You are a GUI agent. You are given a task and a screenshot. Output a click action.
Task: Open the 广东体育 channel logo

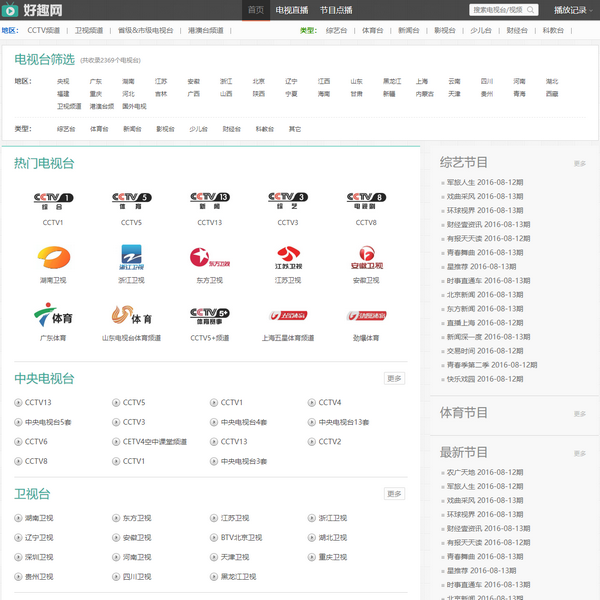53,316
